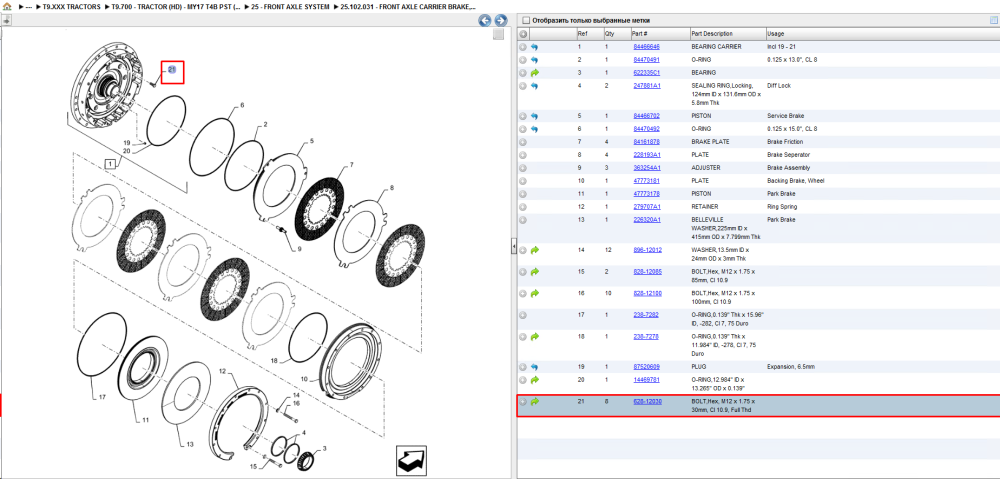Add BEARING CARRIER row with its plus icon

coord(522,47)
